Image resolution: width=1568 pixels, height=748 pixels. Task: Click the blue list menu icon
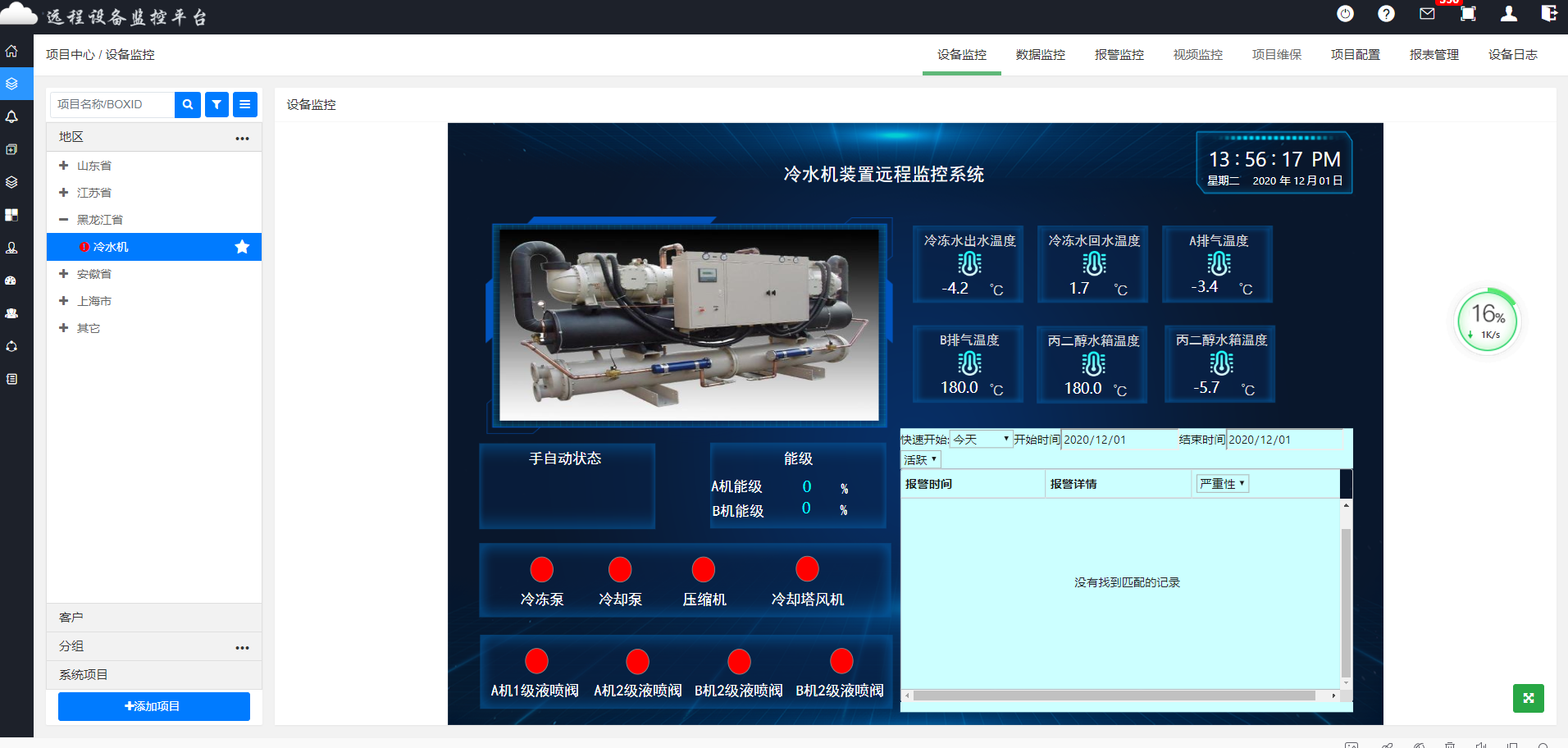[244, 104]
